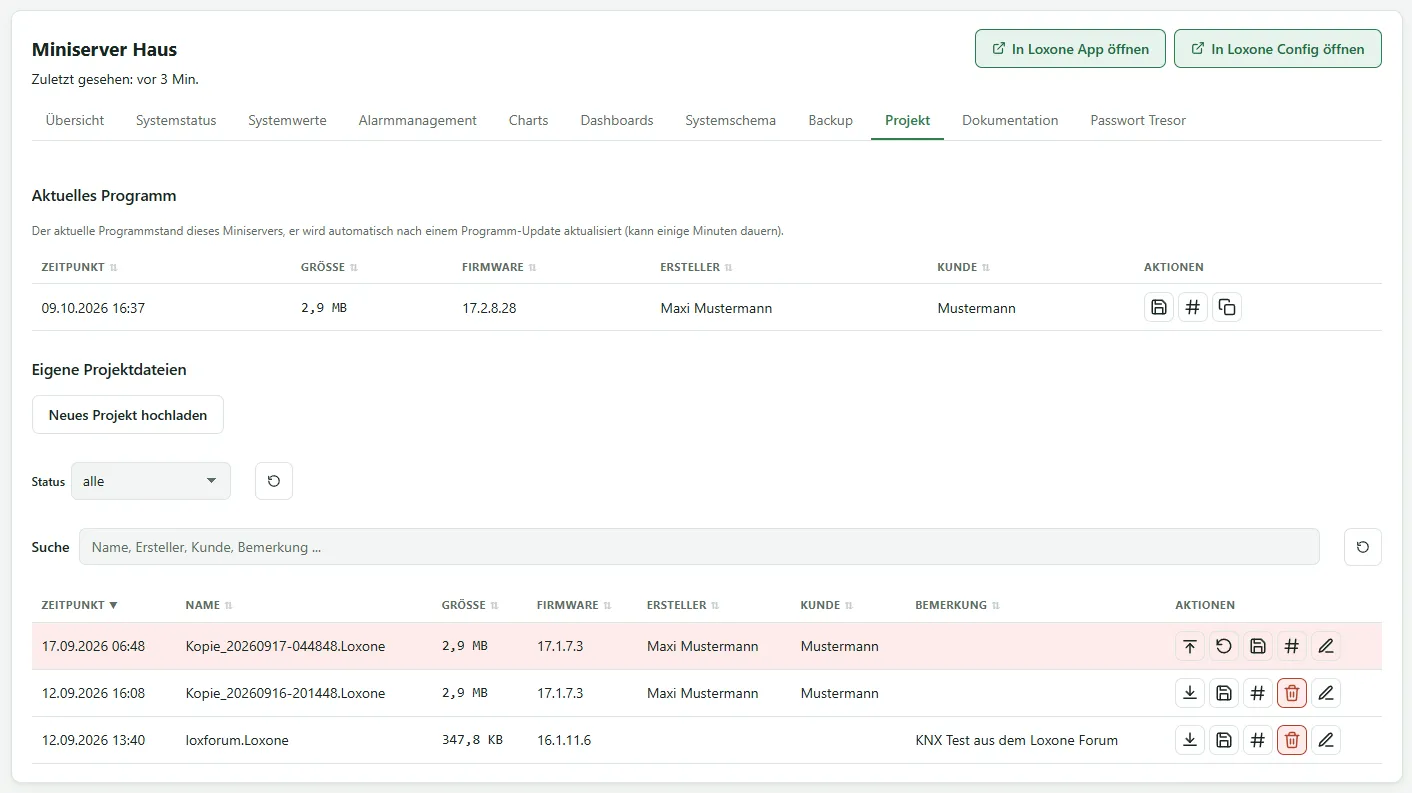Viewport: 1412px width, 793px height.
Task: Open the Dokumentation tab
Action: [x=1010, y=120]
